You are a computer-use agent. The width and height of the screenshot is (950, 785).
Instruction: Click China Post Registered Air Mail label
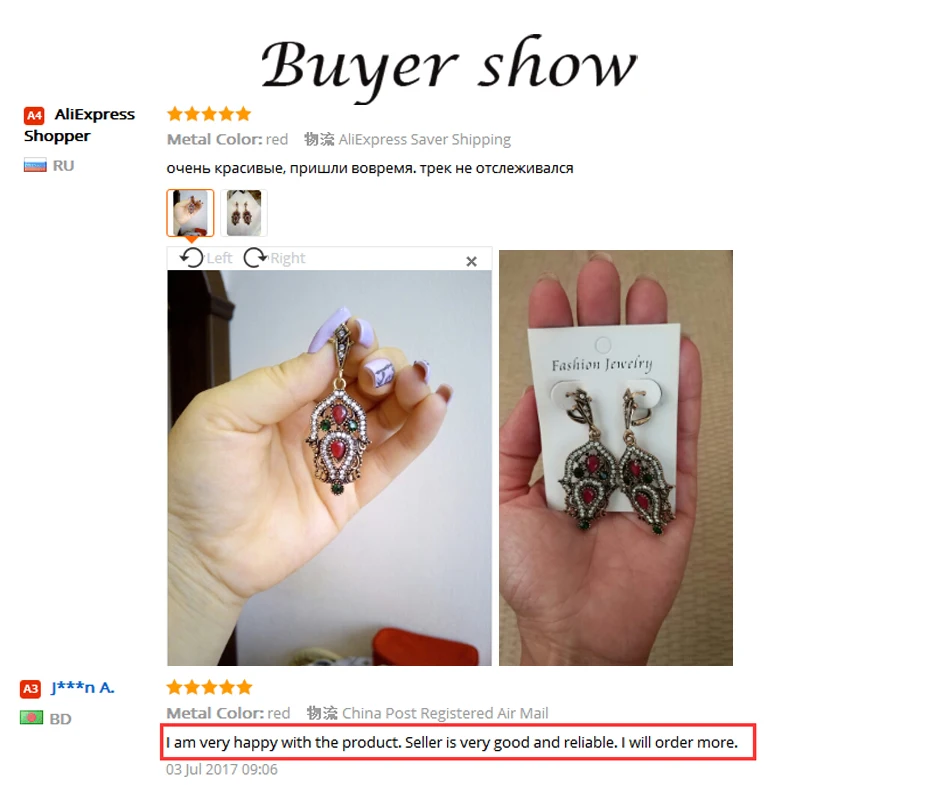point(445,713)
